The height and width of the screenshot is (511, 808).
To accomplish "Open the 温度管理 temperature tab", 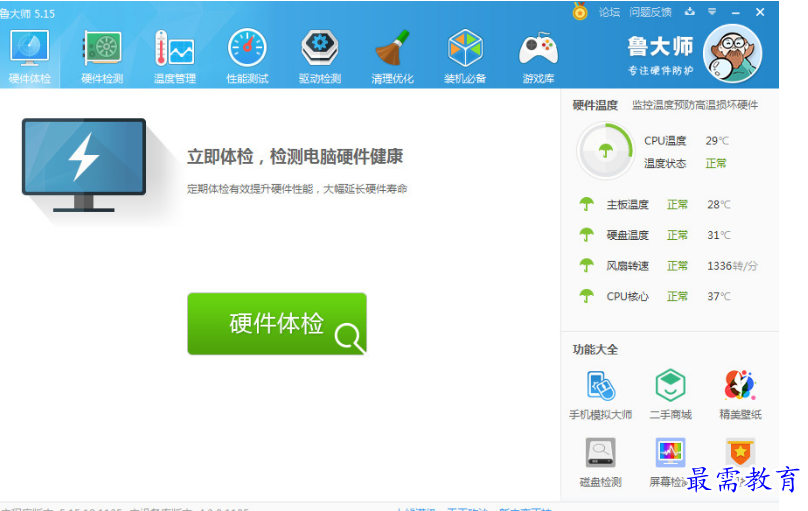I will (x=175, y=57).
